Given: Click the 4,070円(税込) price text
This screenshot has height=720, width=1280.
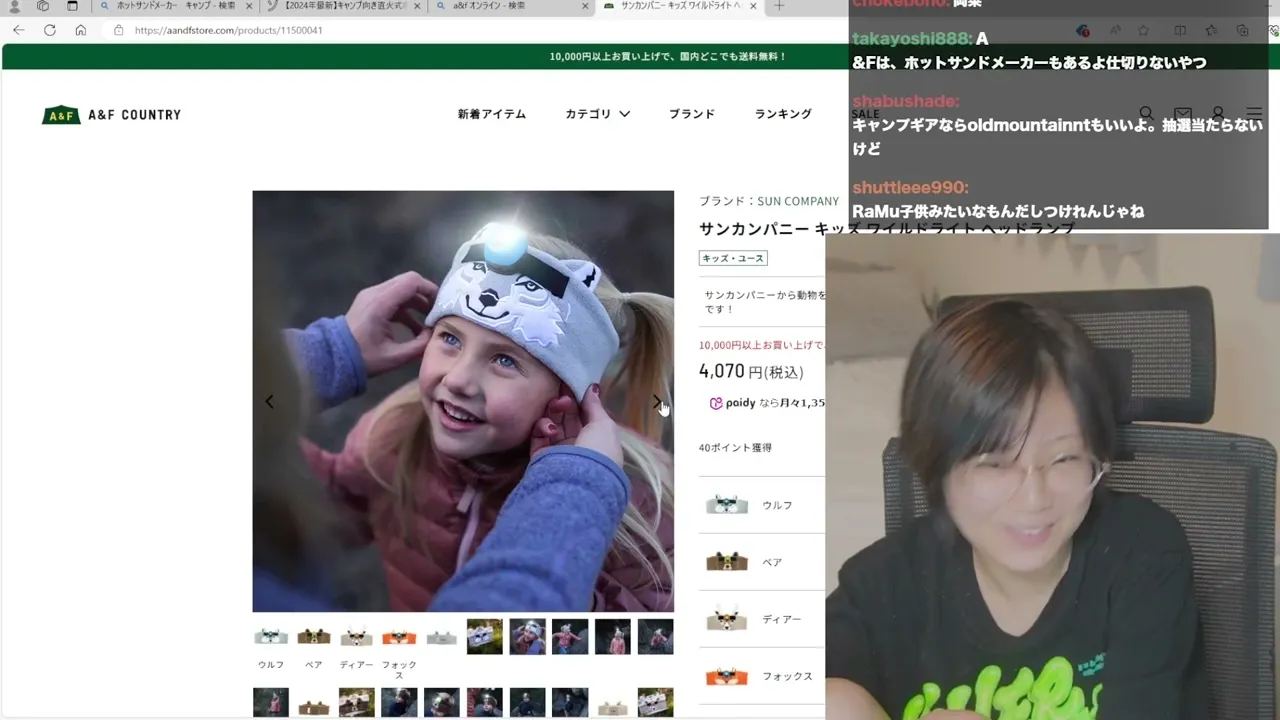Looking at the screenshot, I should coord(751,371).
